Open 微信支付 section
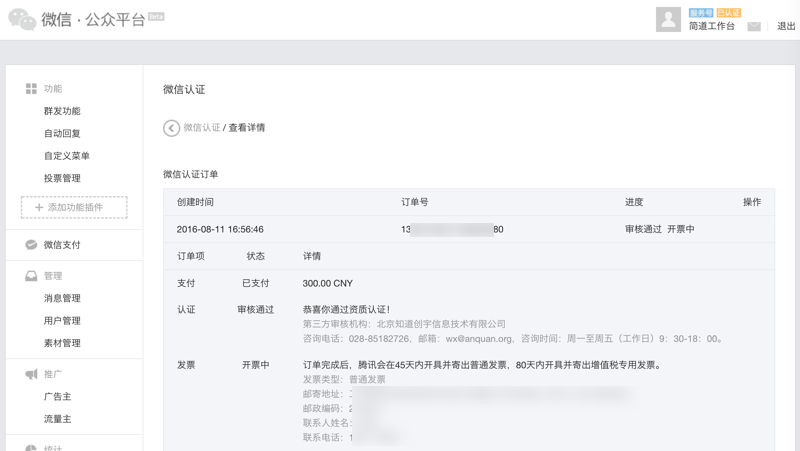Screen dimensions: 800x451 pos(62,245)
